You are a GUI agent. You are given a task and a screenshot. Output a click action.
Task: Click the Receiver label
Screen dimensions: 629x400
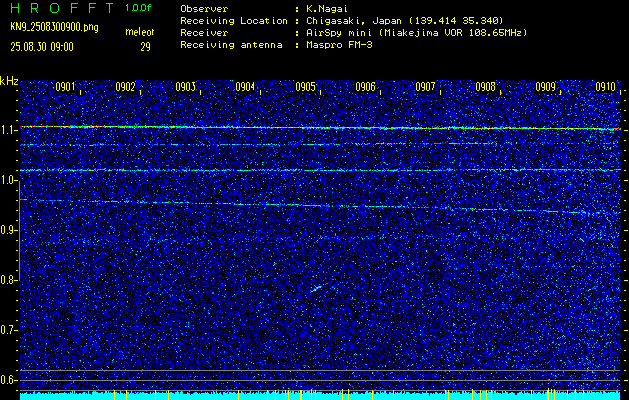coord(204,33)
